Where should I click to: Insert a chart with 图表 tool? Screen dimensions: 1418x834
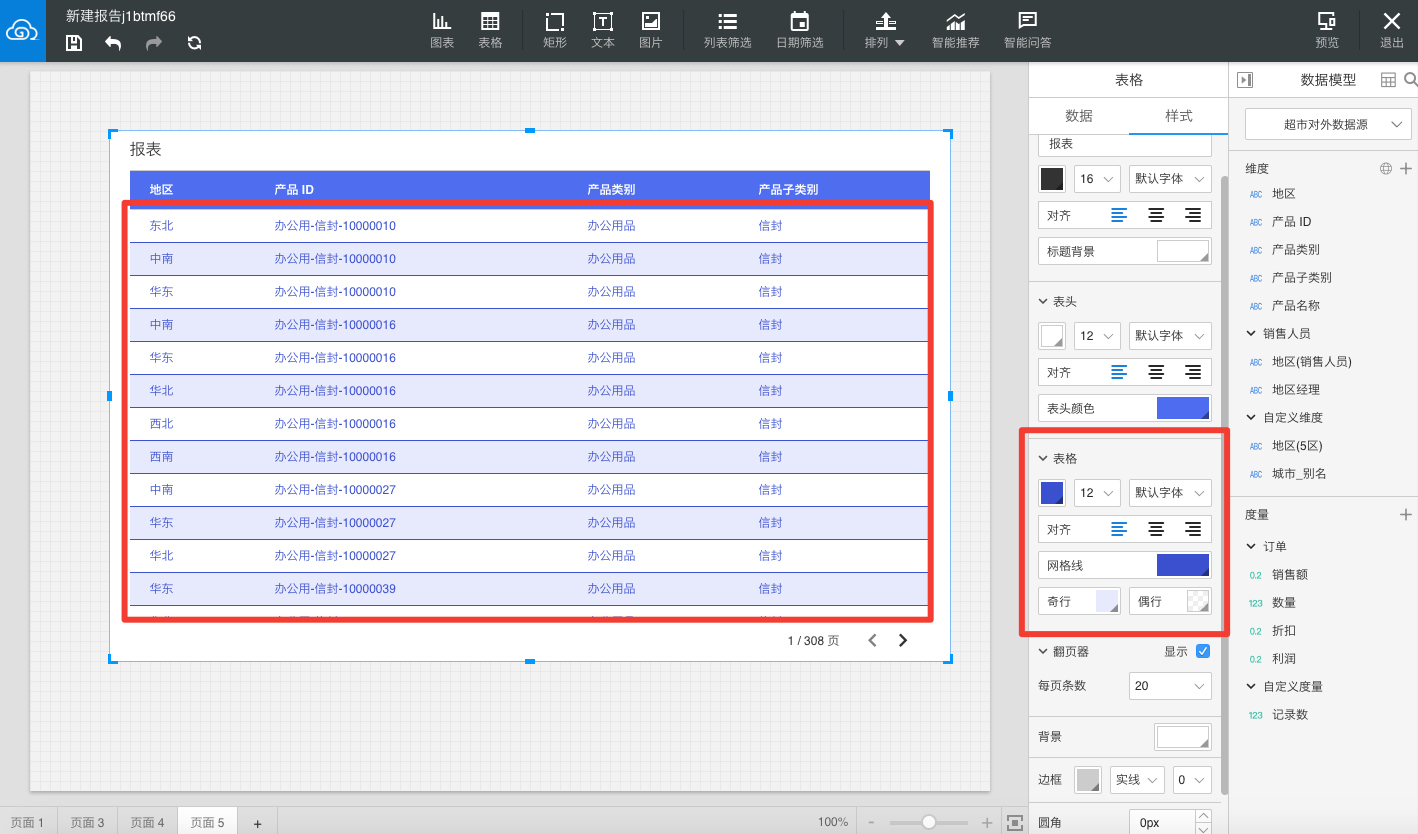(x=442, y=30)
